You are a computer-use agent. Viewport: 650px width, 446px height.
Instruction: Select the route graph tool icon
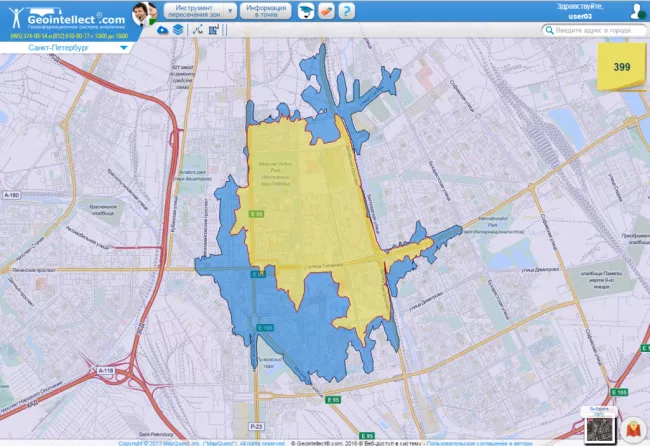(x=197, y=30)
